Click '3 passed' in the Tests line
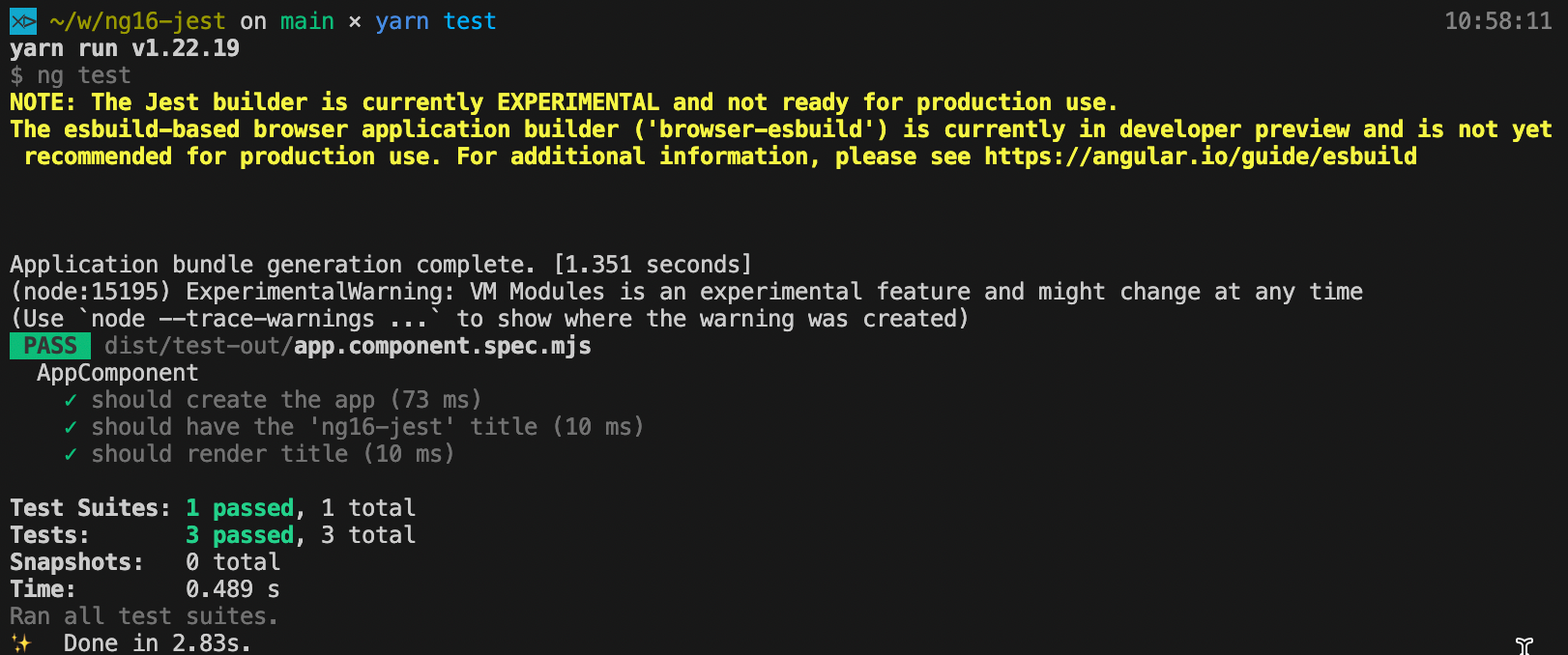1568x655 pixels. click(x=240, y=535)
